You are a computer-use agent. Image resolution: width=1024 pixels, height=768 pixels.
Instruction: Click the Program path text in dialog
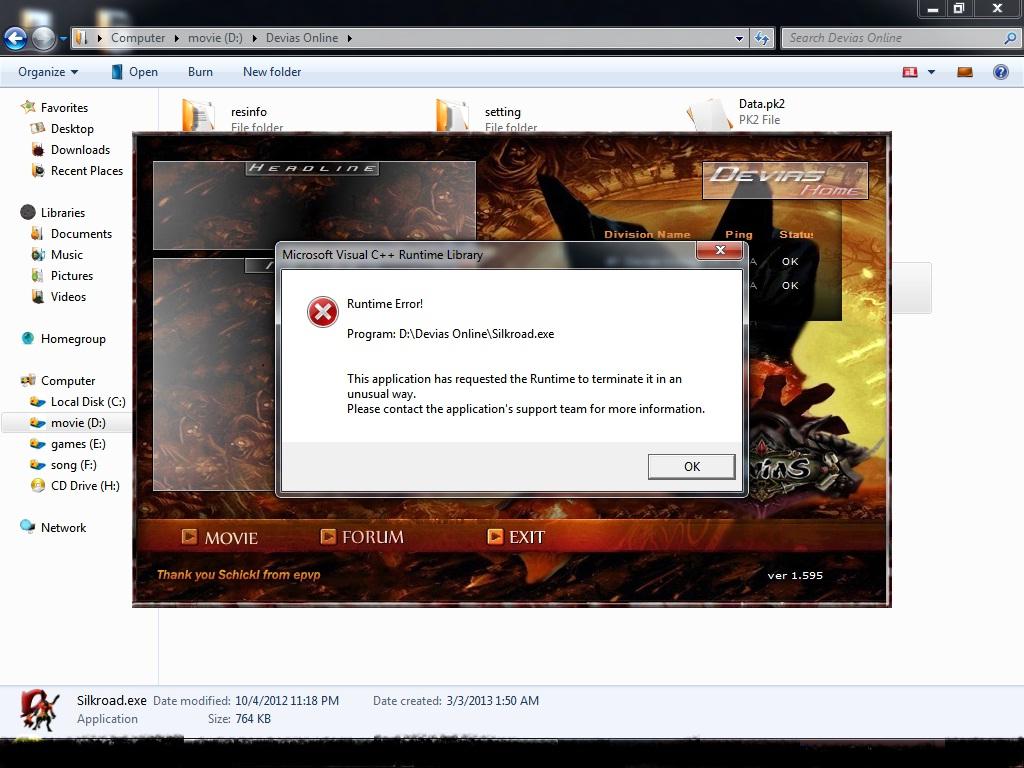(450, 334)
